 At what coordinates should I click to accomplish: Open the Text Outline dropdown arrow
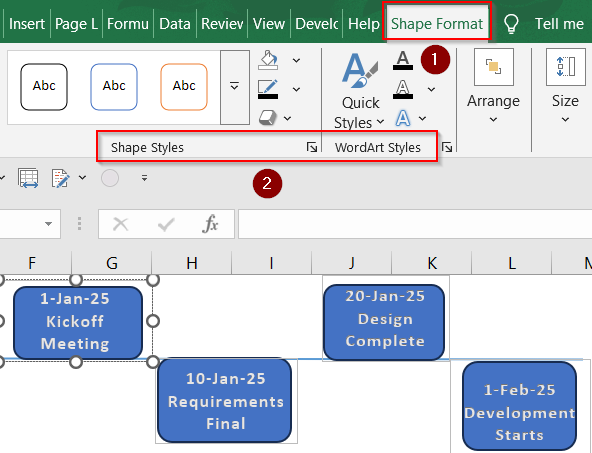tap(431, 89)
